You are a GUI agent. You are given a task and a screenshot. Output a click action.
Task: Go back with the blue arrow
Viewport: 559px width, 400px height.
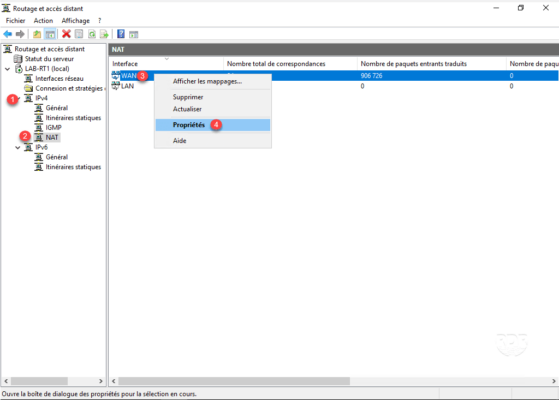[x=7, y=34]
